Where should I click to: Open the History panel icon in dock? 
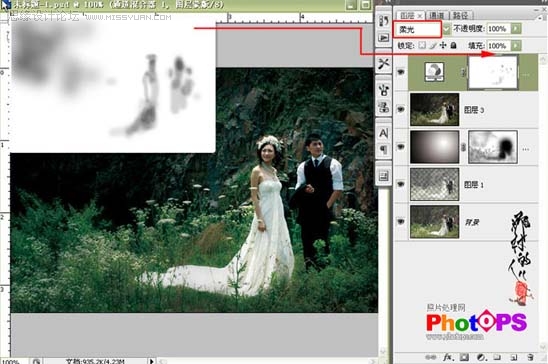pyautogui.click(x=383, y=21)
